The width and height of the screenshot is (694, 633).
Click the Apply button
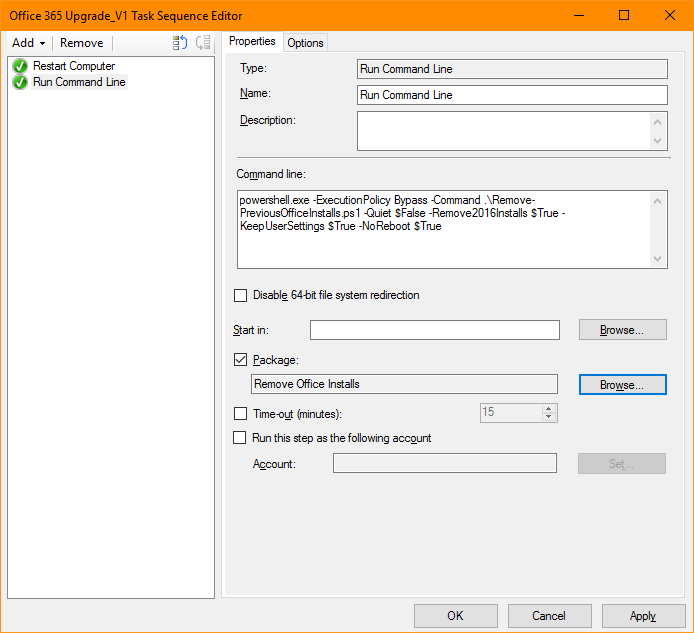(x=643, y=616)
